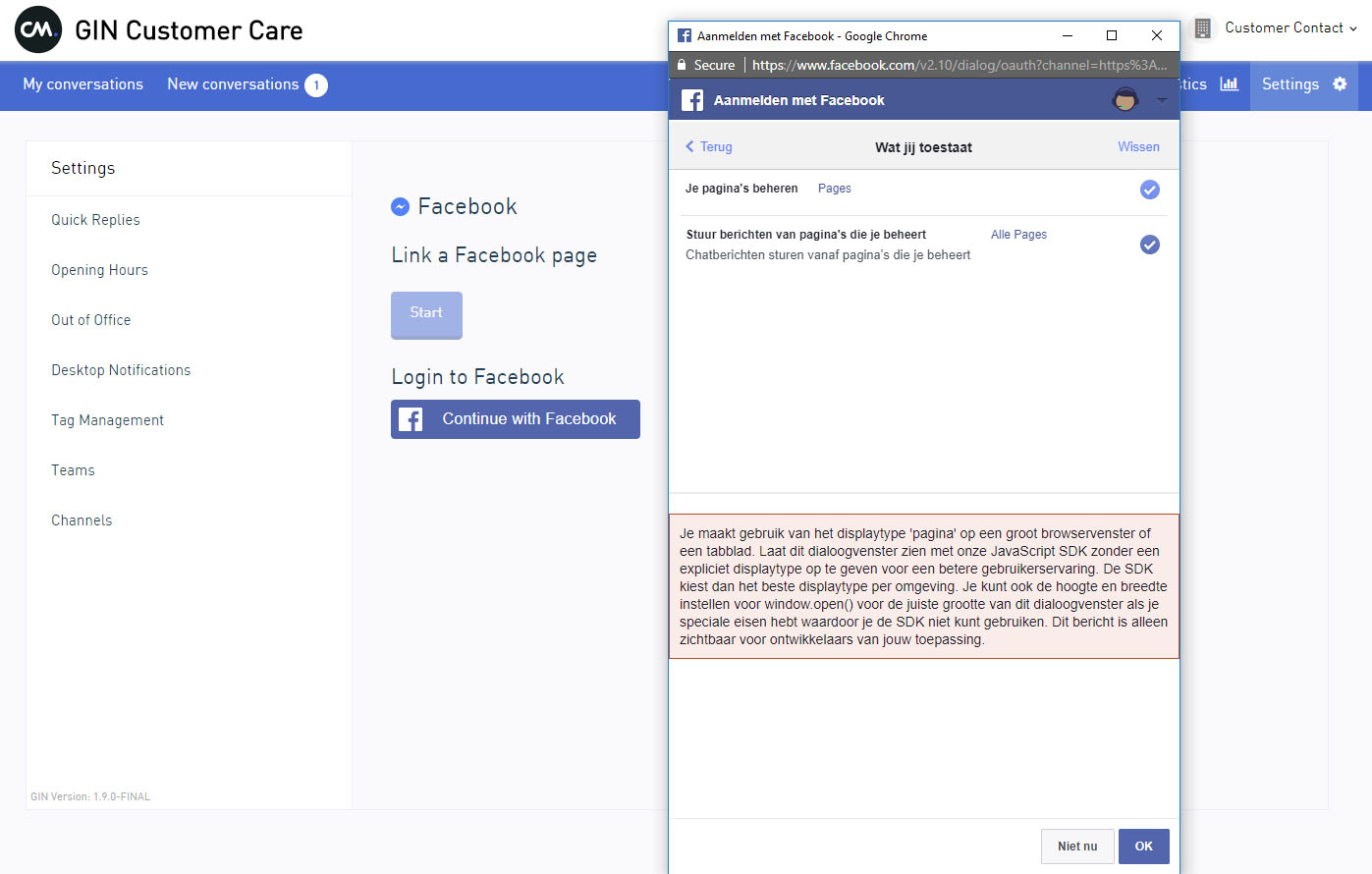Select Opening Hours settings item
1372x874 pixels.
[x=99, y=270]
